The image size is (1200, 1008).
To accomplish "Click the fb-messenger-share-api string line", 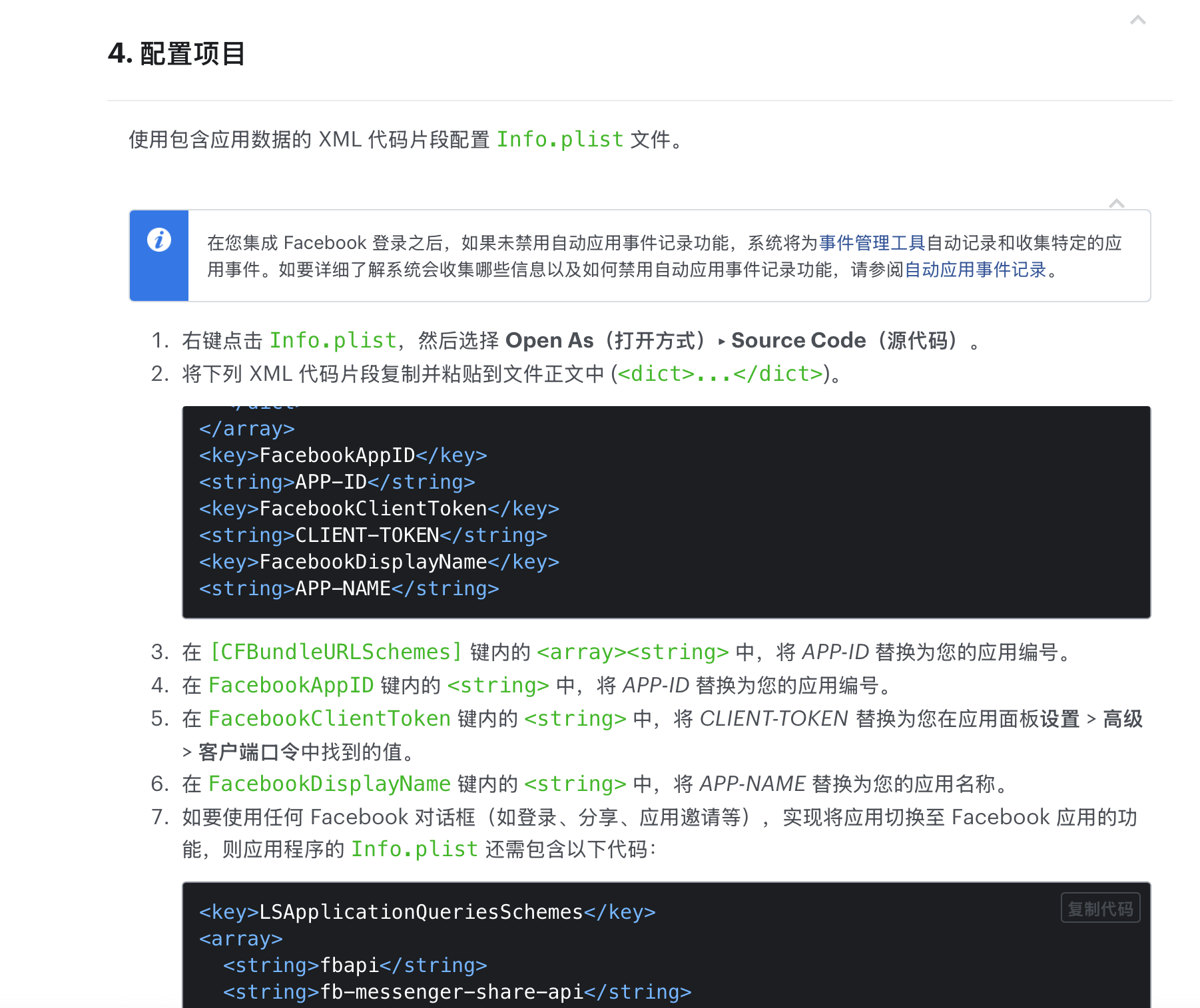I will point(457,992).
